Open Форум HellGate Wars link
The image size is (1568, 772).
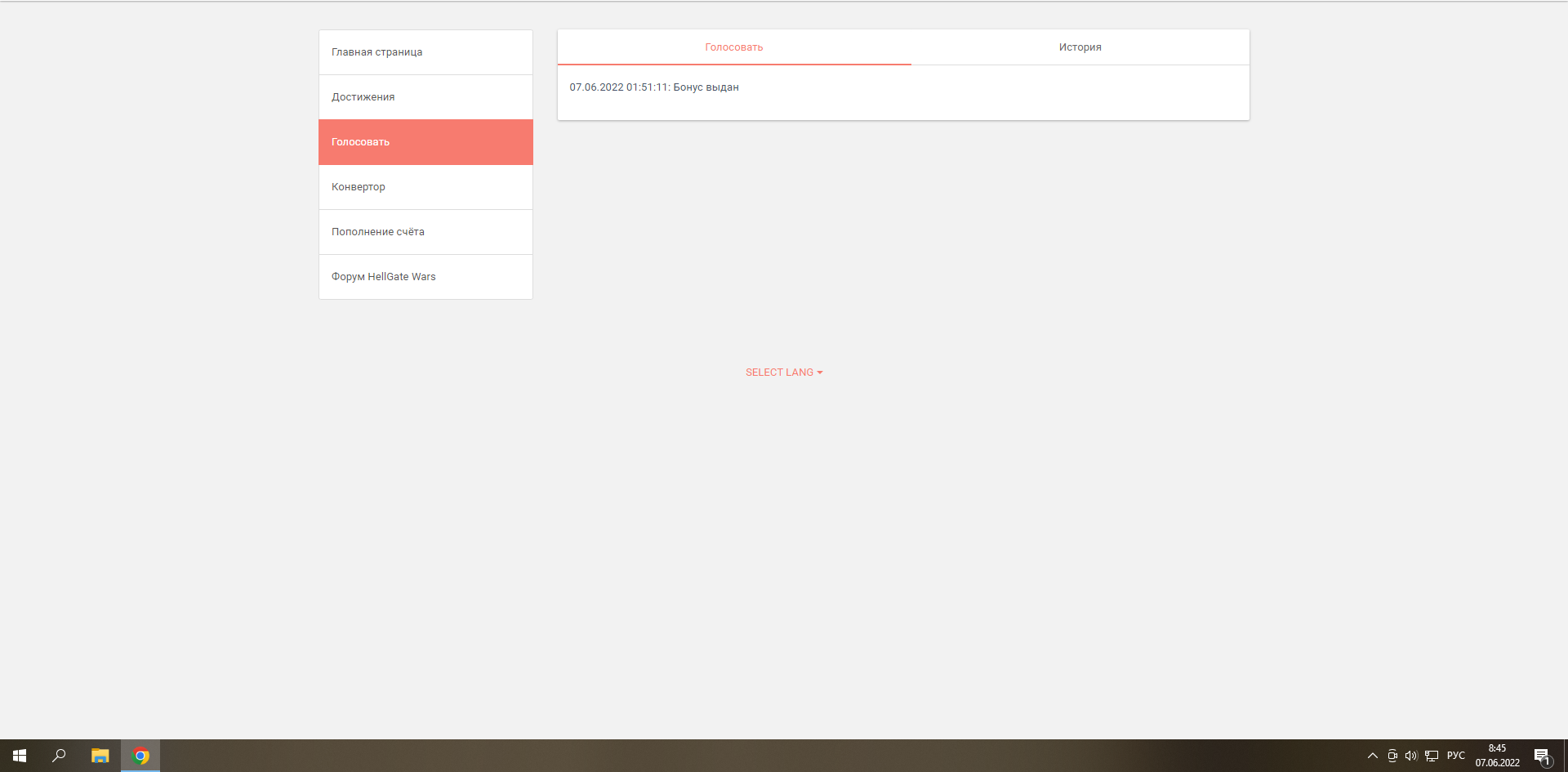click(425, 277)
